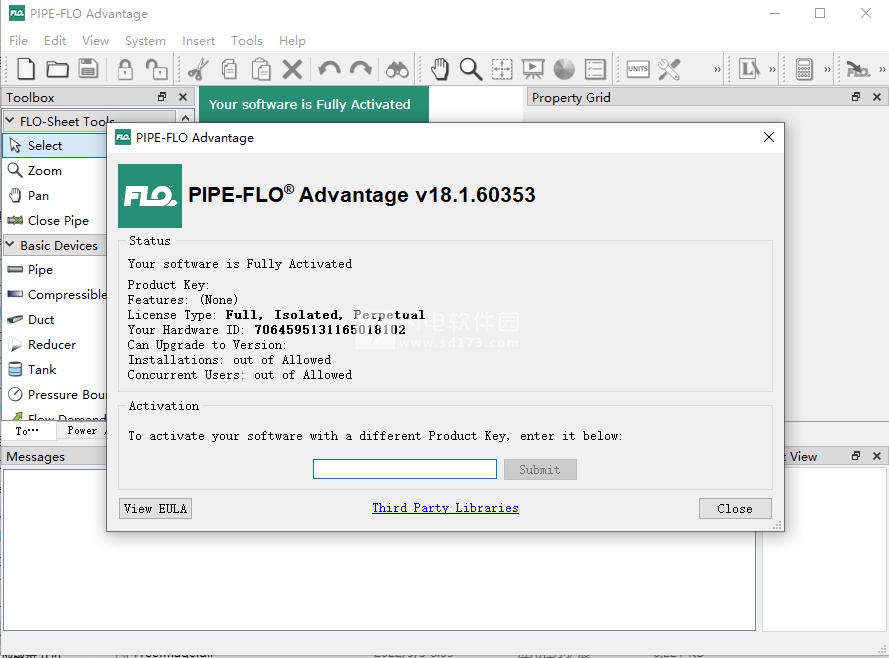This screenshot has width=889, height=658.
Task: Expand overflow chevron after FLO arrow icon
Action: pyautogui.click(x=882, y=69)
